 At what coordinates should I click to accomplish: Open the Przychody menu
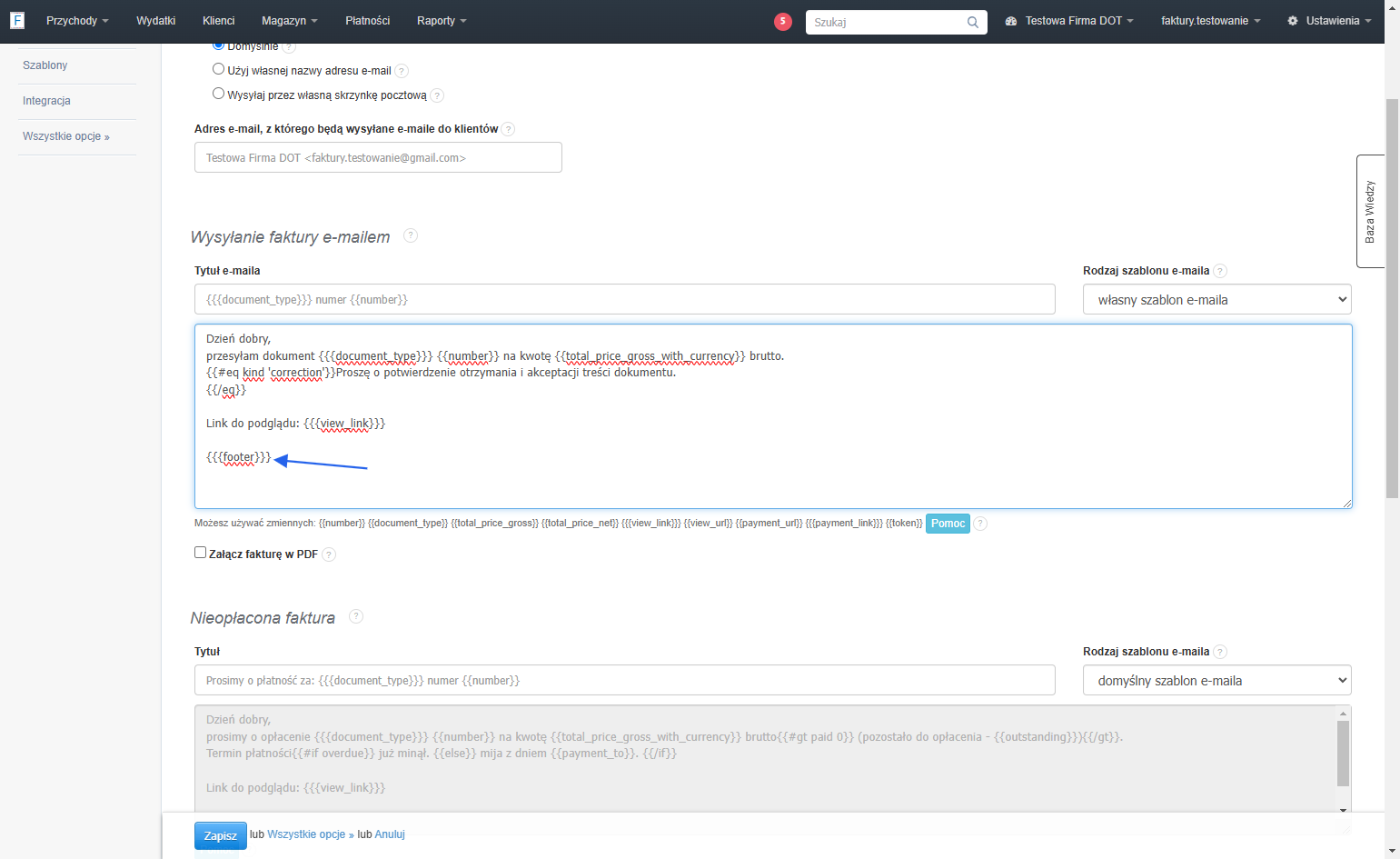(x=77, y=21)
